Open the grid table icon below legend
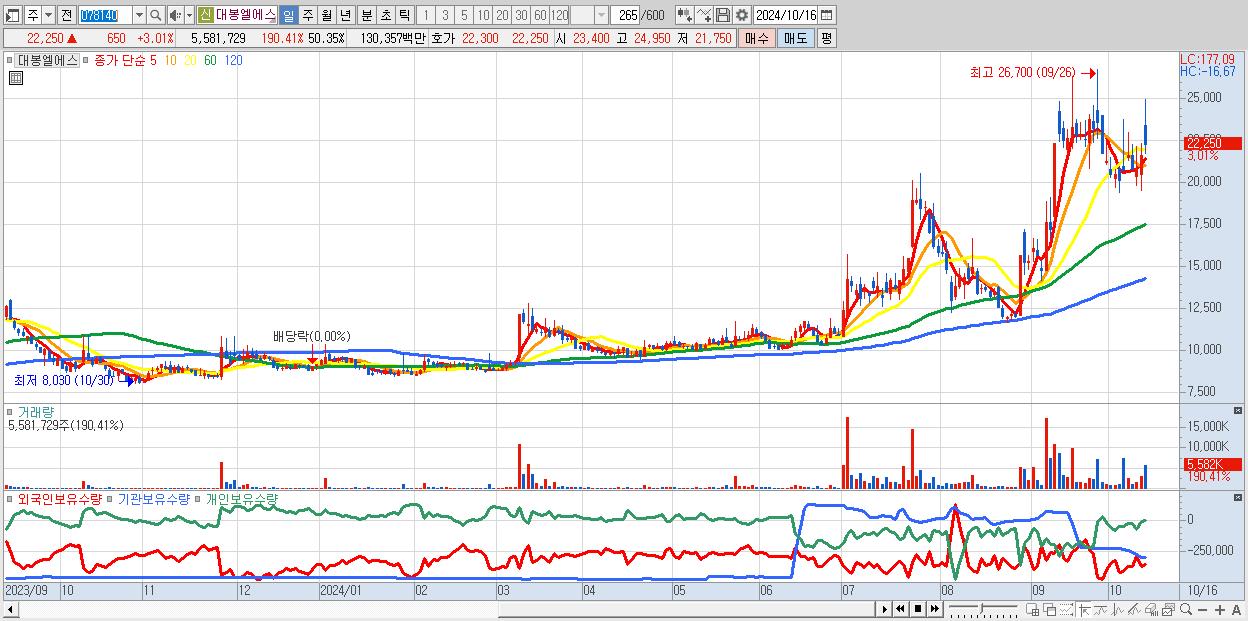 (15, 78)
